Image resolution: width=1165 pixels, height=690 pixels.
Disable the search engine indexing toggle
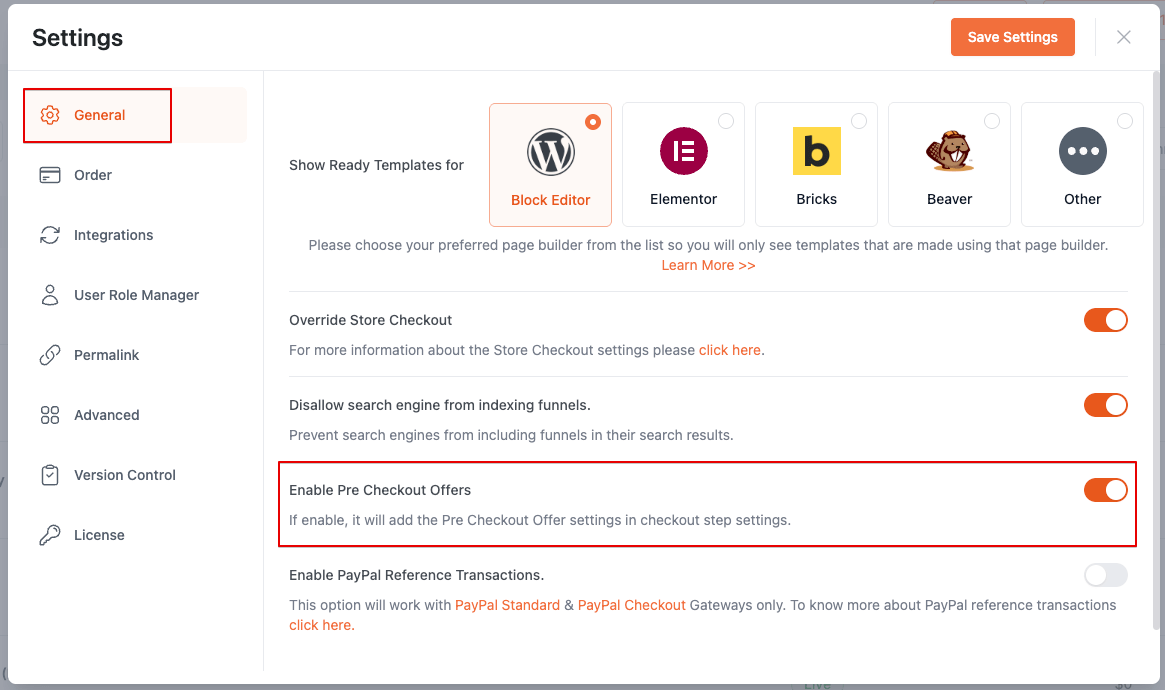coord(1105,405)
